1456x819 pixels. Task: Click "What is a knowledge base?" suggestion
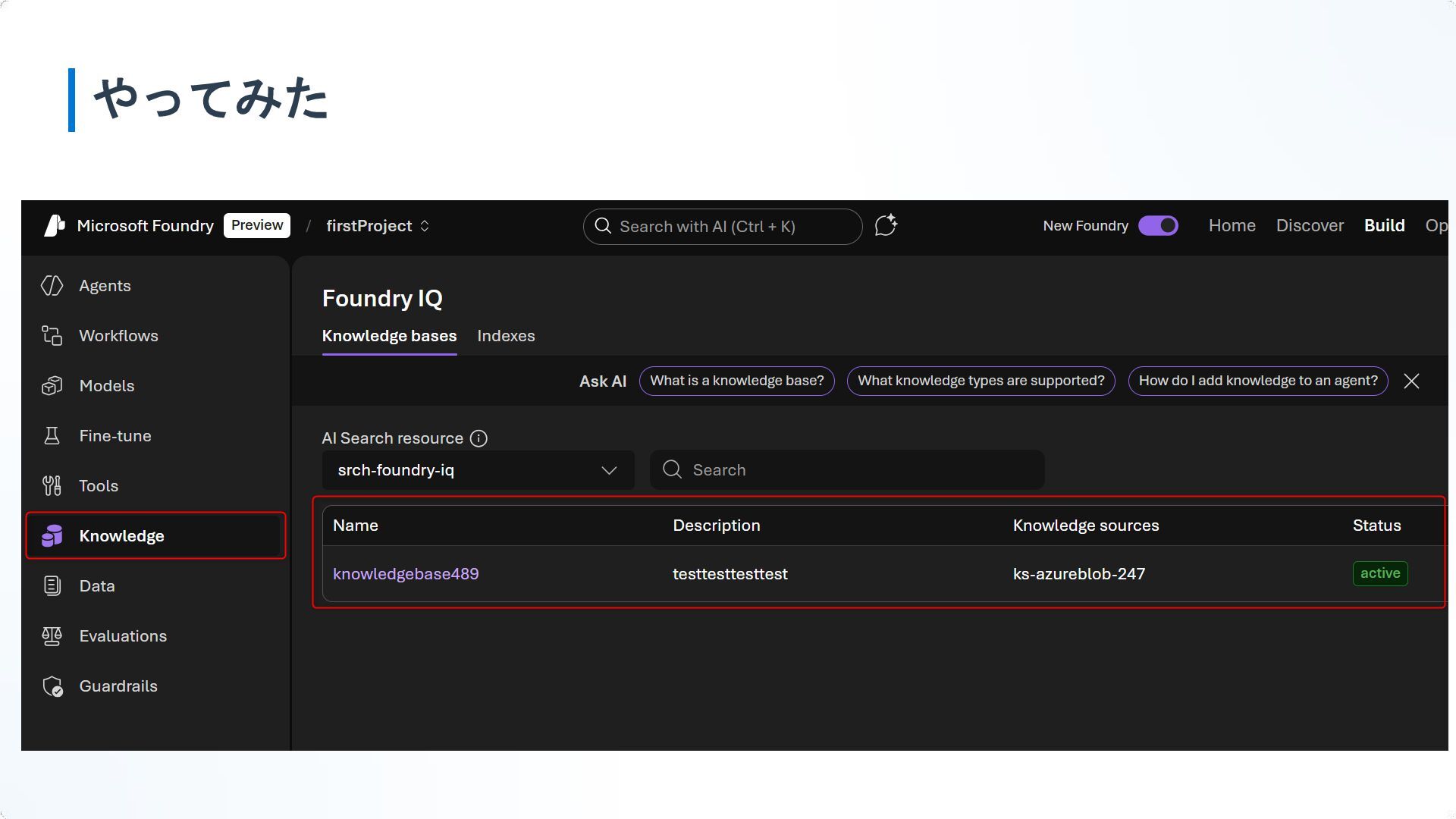pyautogui.click(x=736, y=381)
